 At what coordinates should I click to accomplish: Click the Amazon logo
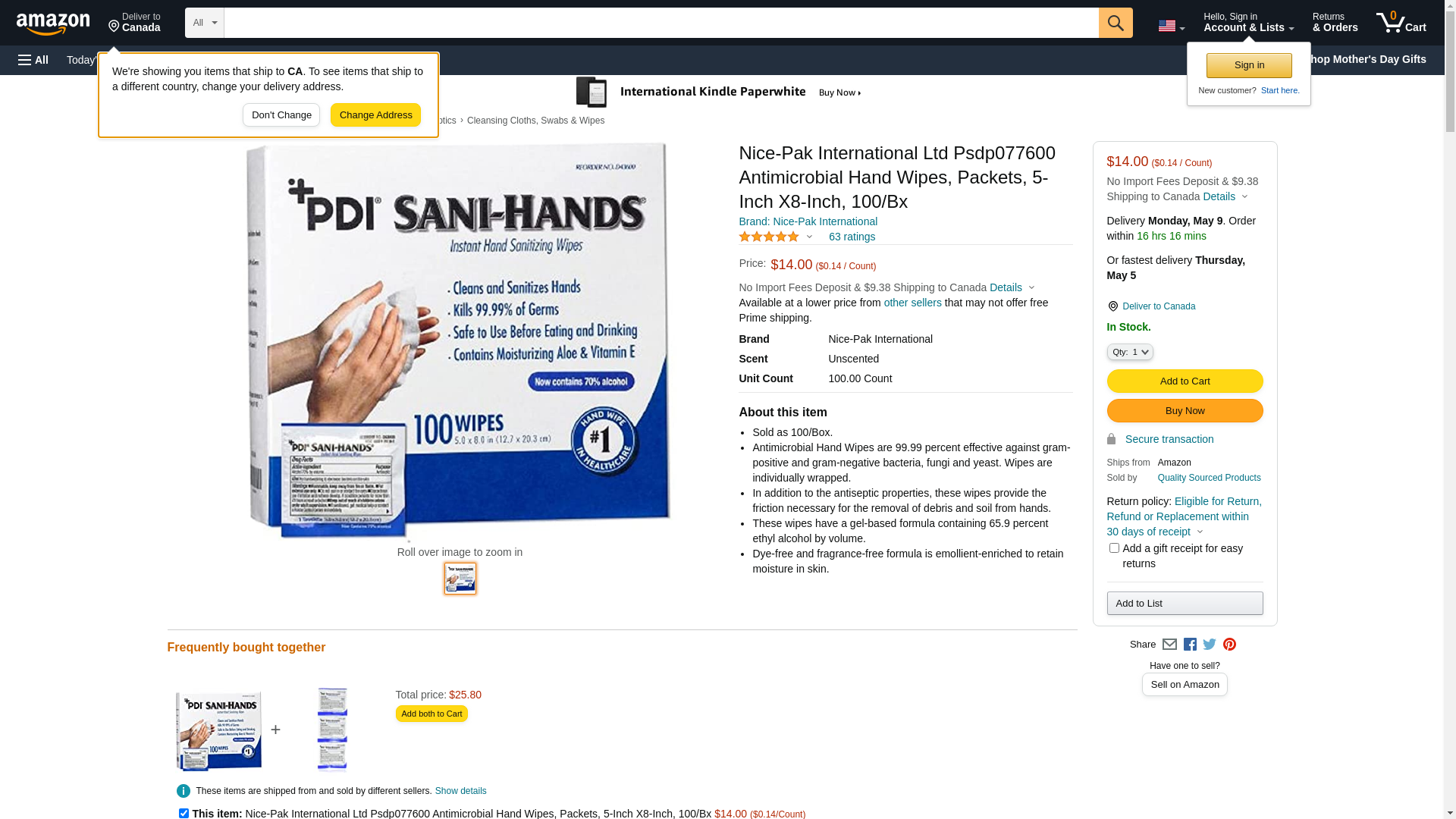(53, 24)
